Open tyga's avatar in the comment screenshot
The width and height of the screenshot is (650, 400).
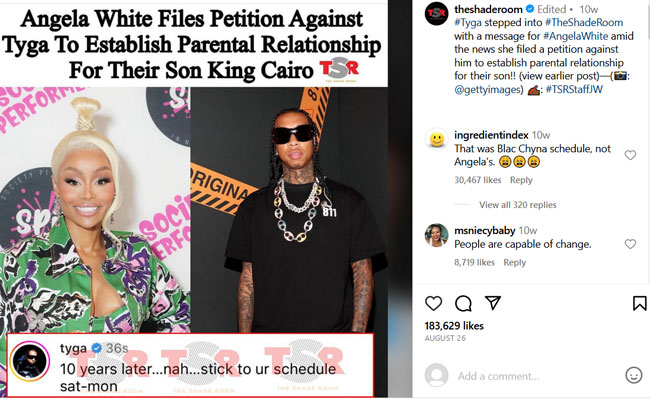coord(29,361)
